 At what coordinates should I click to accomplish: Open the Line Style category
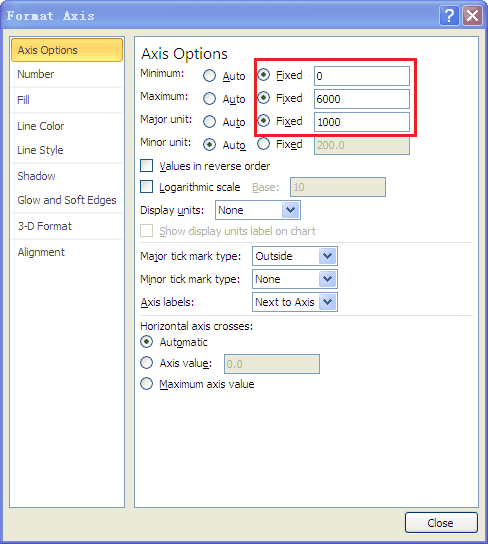coord(67,150)
